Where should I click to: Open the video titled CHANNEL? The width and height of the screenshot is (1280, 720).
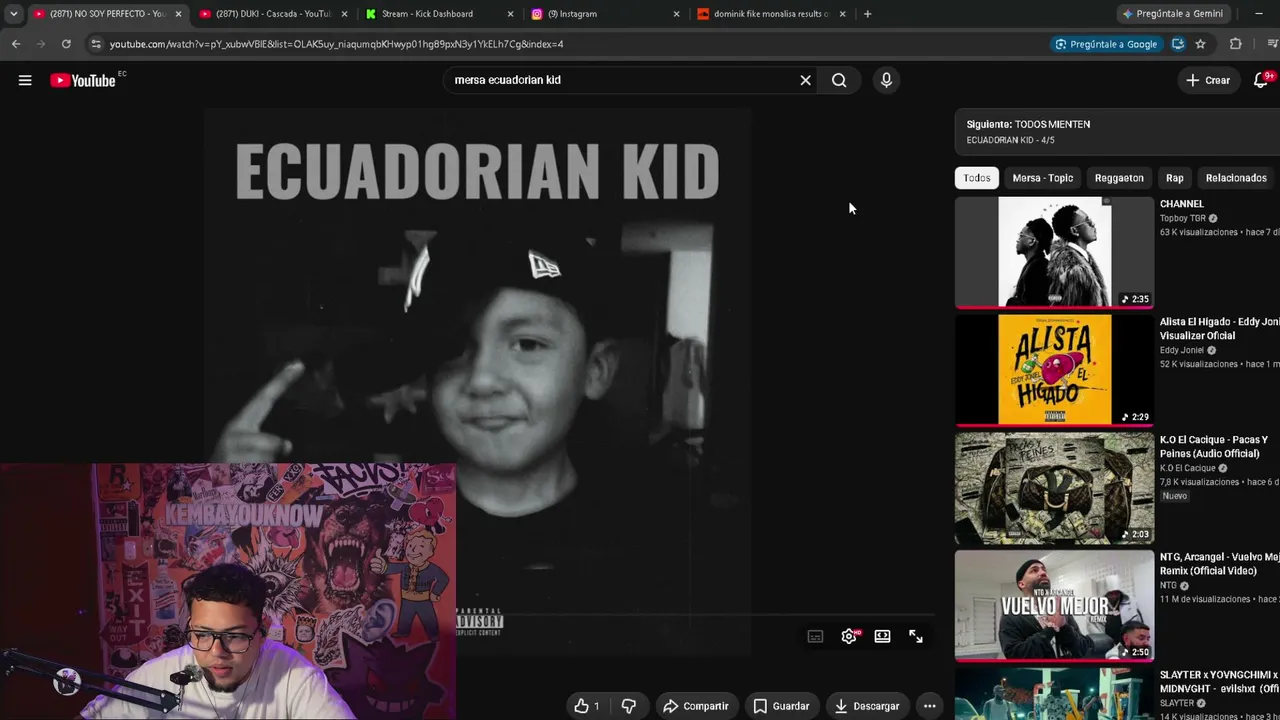click(x=1182, y=204)
